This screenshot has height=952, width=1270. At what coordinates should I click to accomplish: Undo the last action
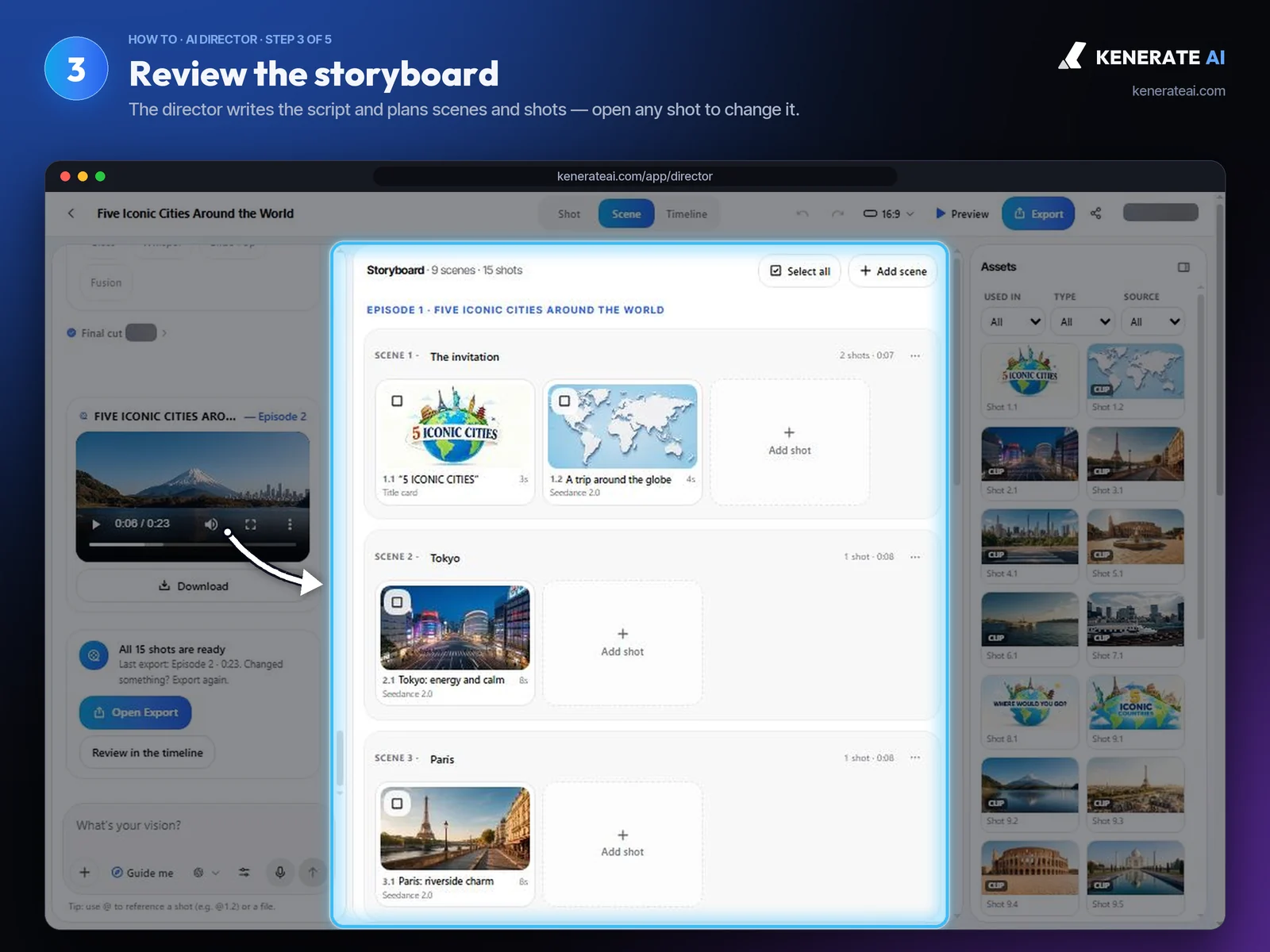[x=802, y=213]
